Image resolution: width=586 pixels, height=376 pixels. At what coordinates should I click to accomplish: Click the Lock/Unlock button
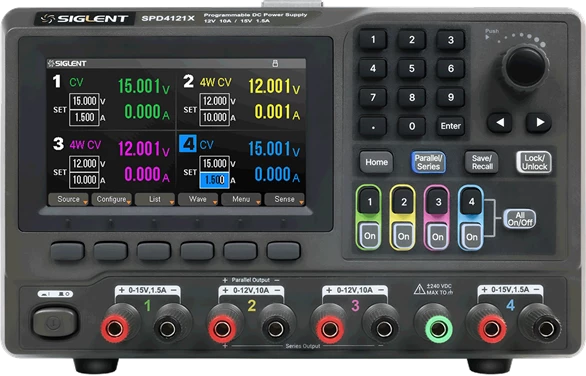[x=534, y=162]
